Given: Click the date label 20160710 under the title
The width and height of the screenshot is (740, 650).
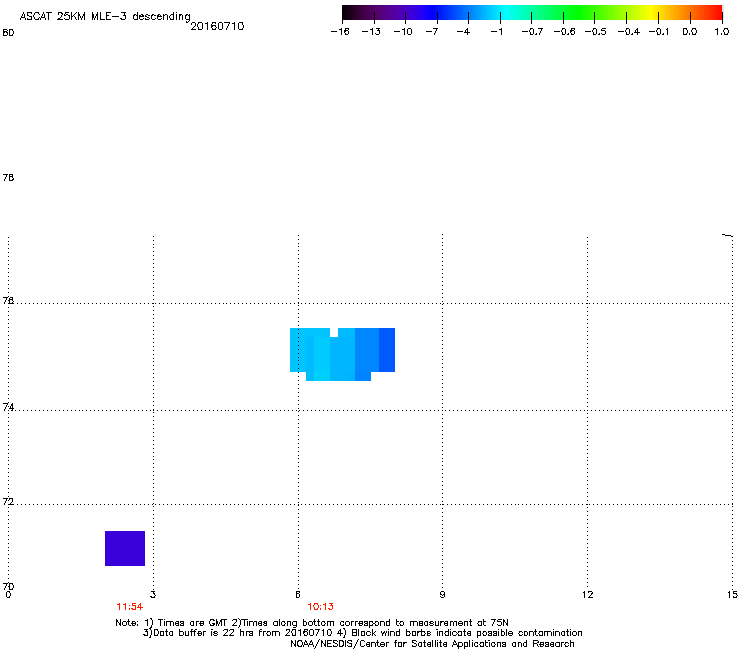Looking at the screenshot, I should coord(217,26).
